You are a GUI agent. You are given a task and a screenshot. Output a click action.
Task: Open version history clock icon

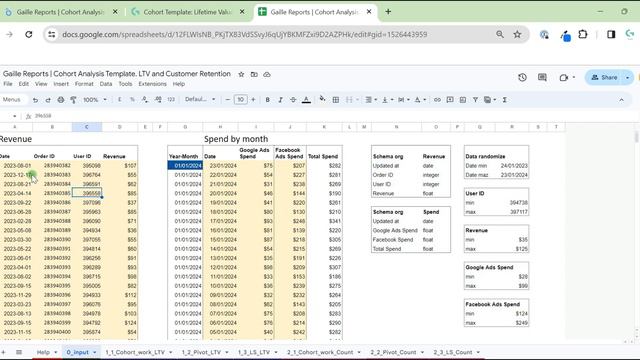click(522, 77)
